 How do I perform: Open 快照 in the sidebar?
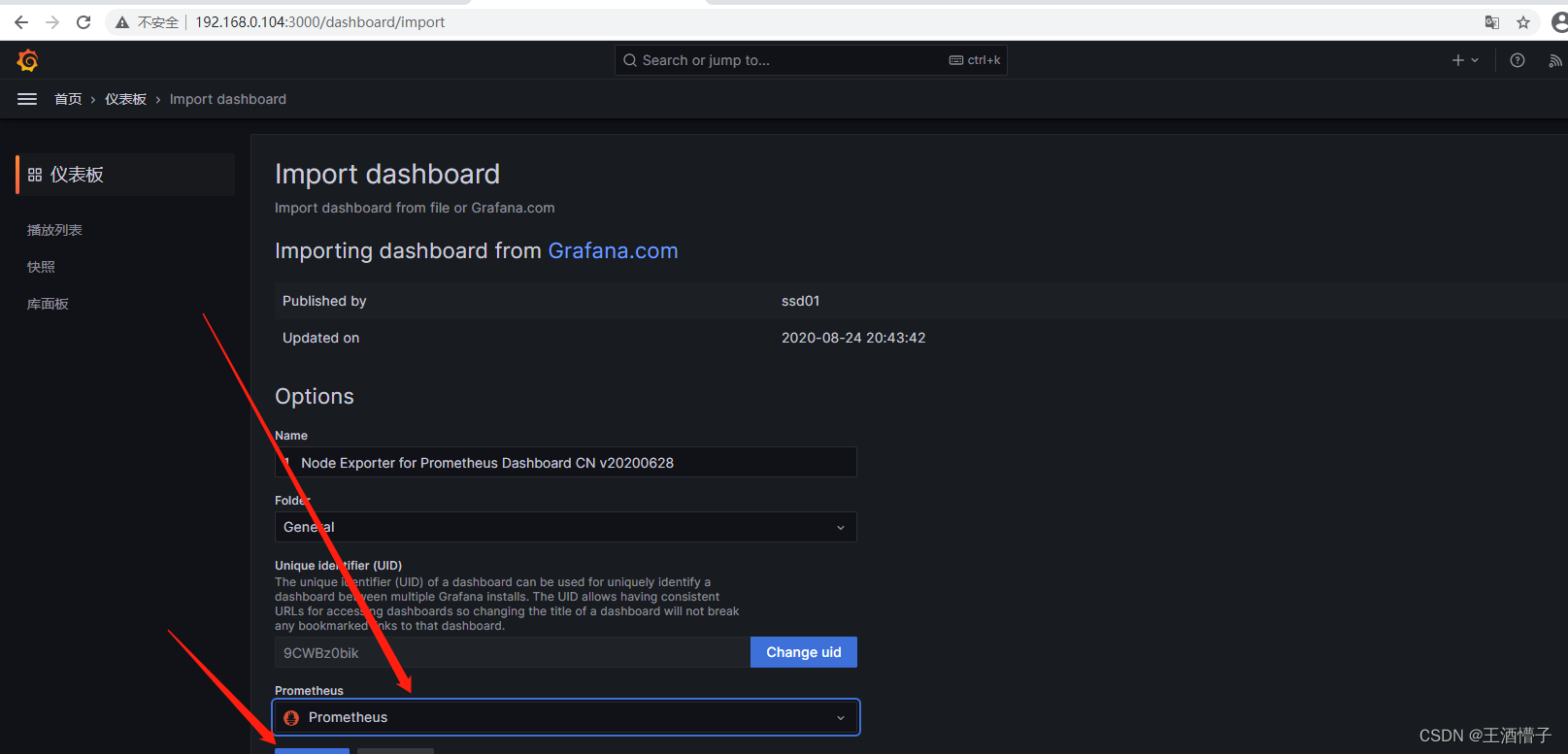(41, 267)
